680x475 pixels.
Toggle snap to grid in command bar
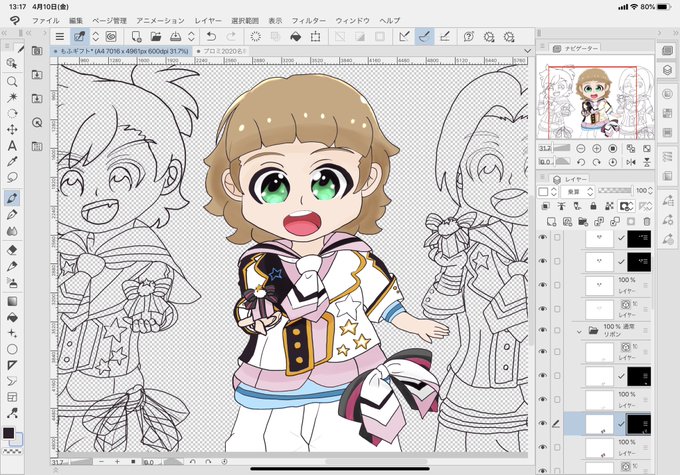445,37
